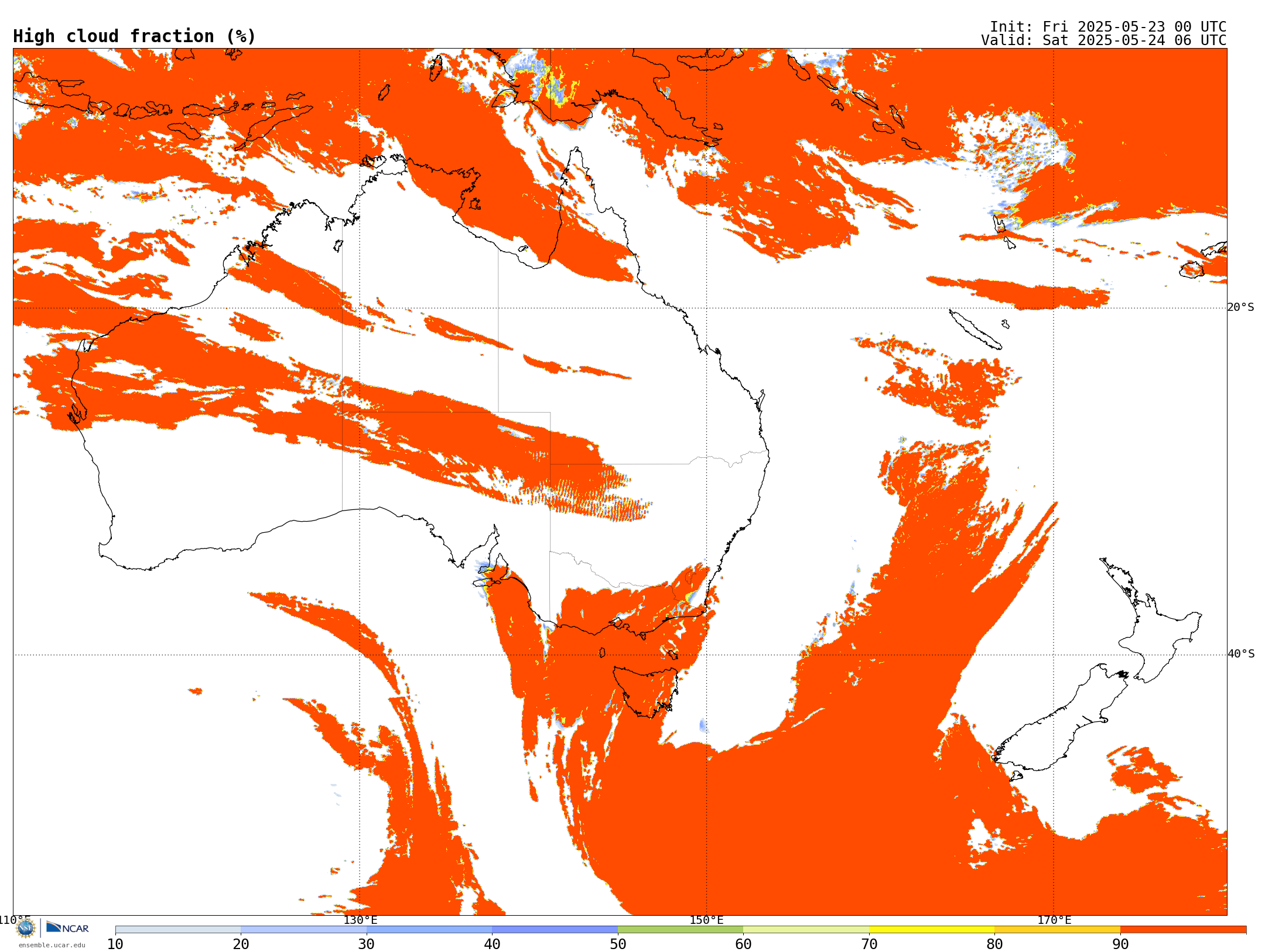Click the colorbar label 20
This screenshot has height=952, width=1265.
pos(241,944)
